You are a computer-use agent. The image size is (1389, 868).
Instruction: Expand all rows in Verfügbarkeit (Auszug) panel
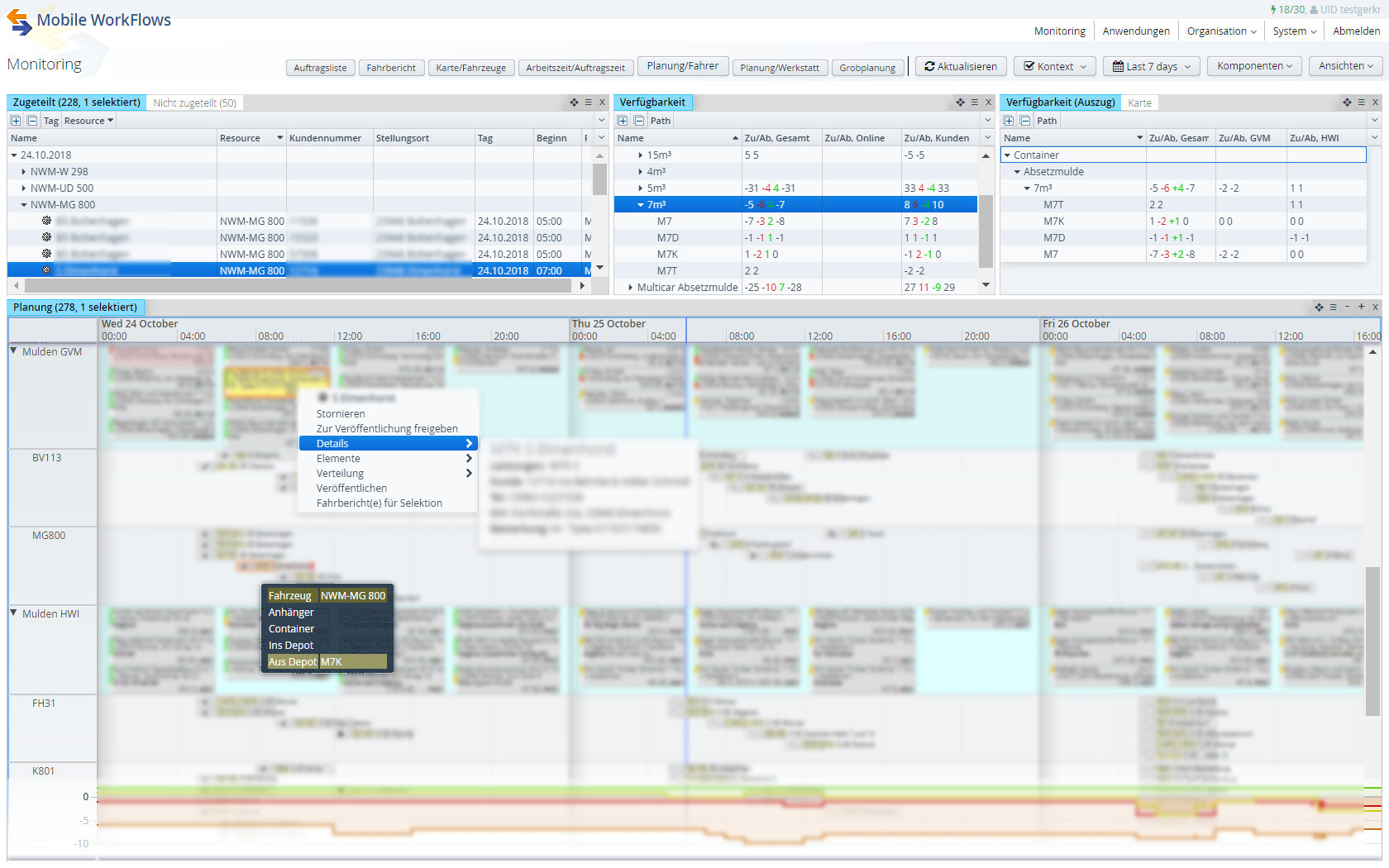click(x=1009, y=121)
